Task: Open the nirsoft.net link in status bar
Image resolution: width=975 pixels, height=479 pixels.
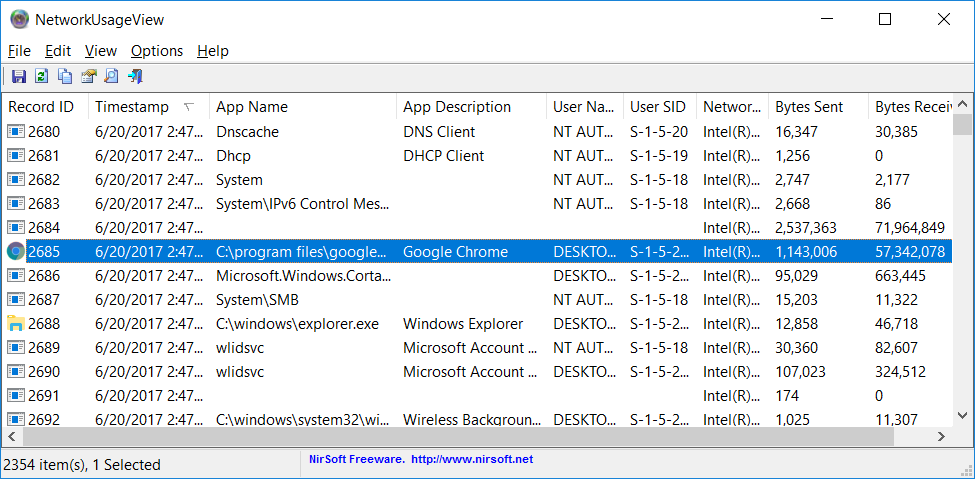Action: pos(472,460)
